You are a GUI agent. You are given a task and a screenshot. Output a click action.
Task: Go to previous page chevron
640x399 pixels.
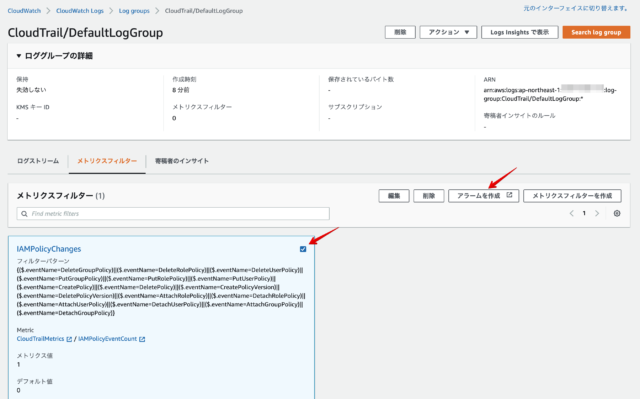click(x=571, y=213)
